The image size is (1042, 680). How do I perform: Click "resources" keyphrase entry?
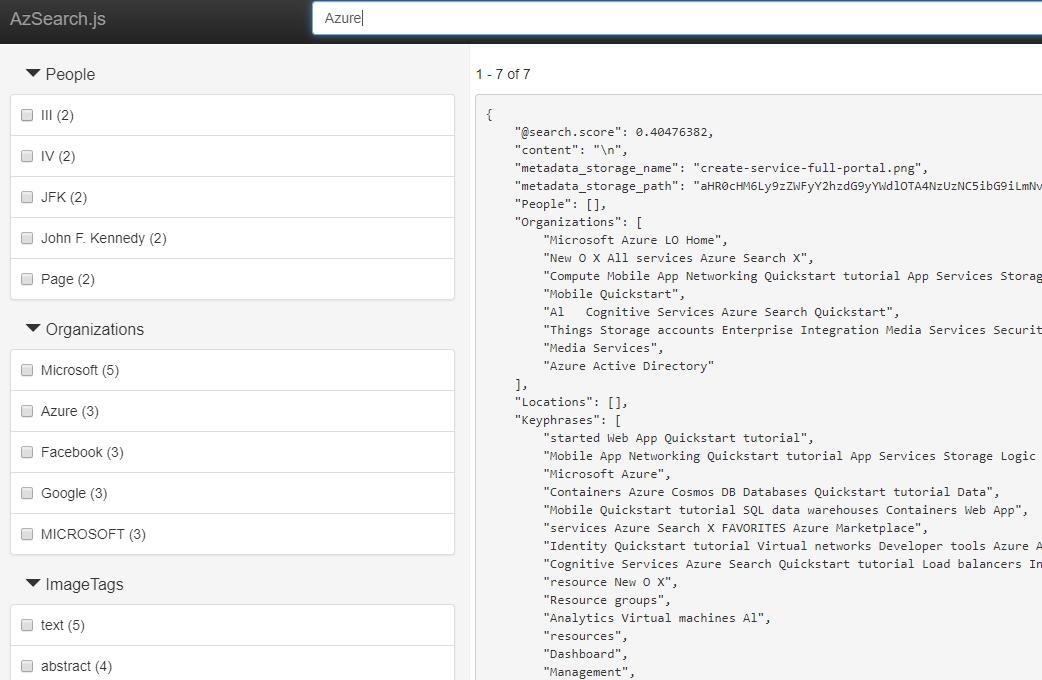[x=585, y=636]
